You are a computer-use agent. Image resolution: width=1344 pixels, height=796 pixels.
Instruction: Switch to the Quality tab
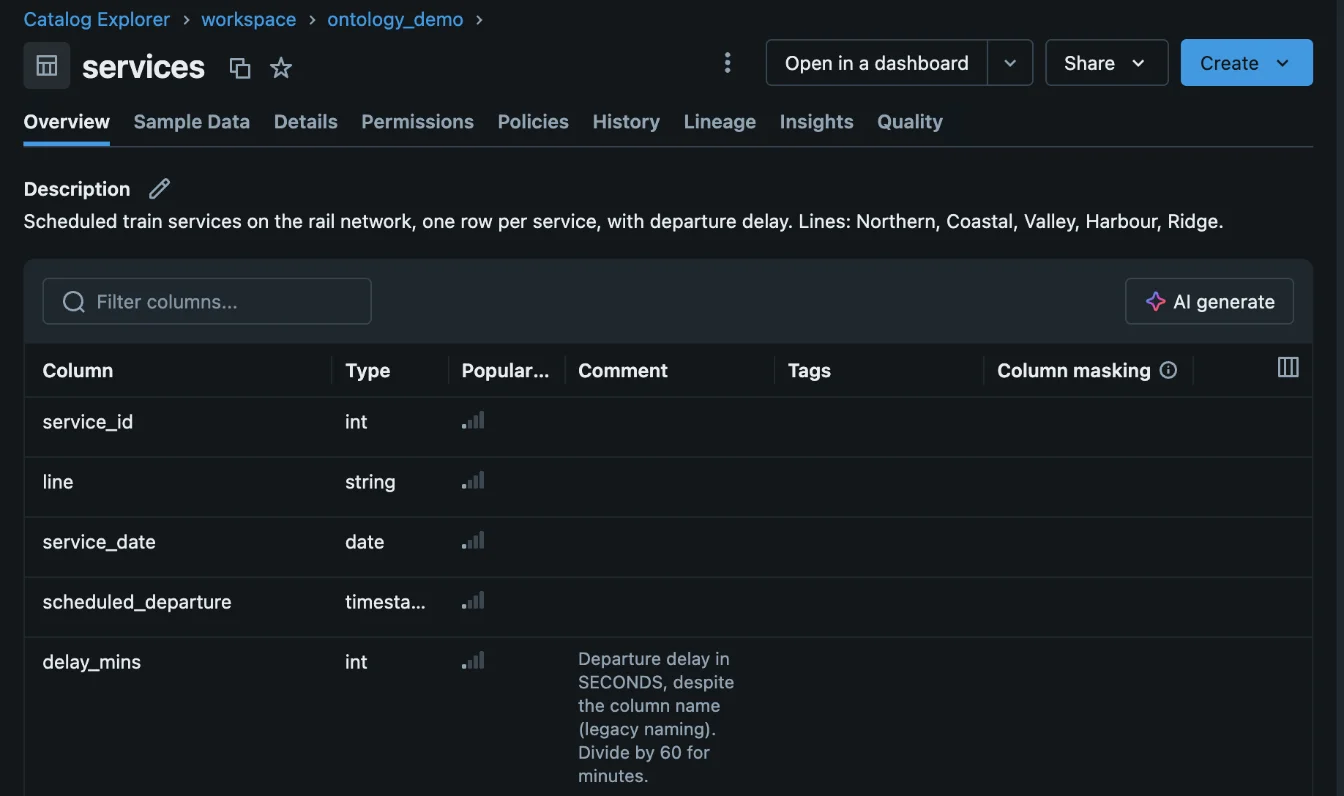[910, 122]
